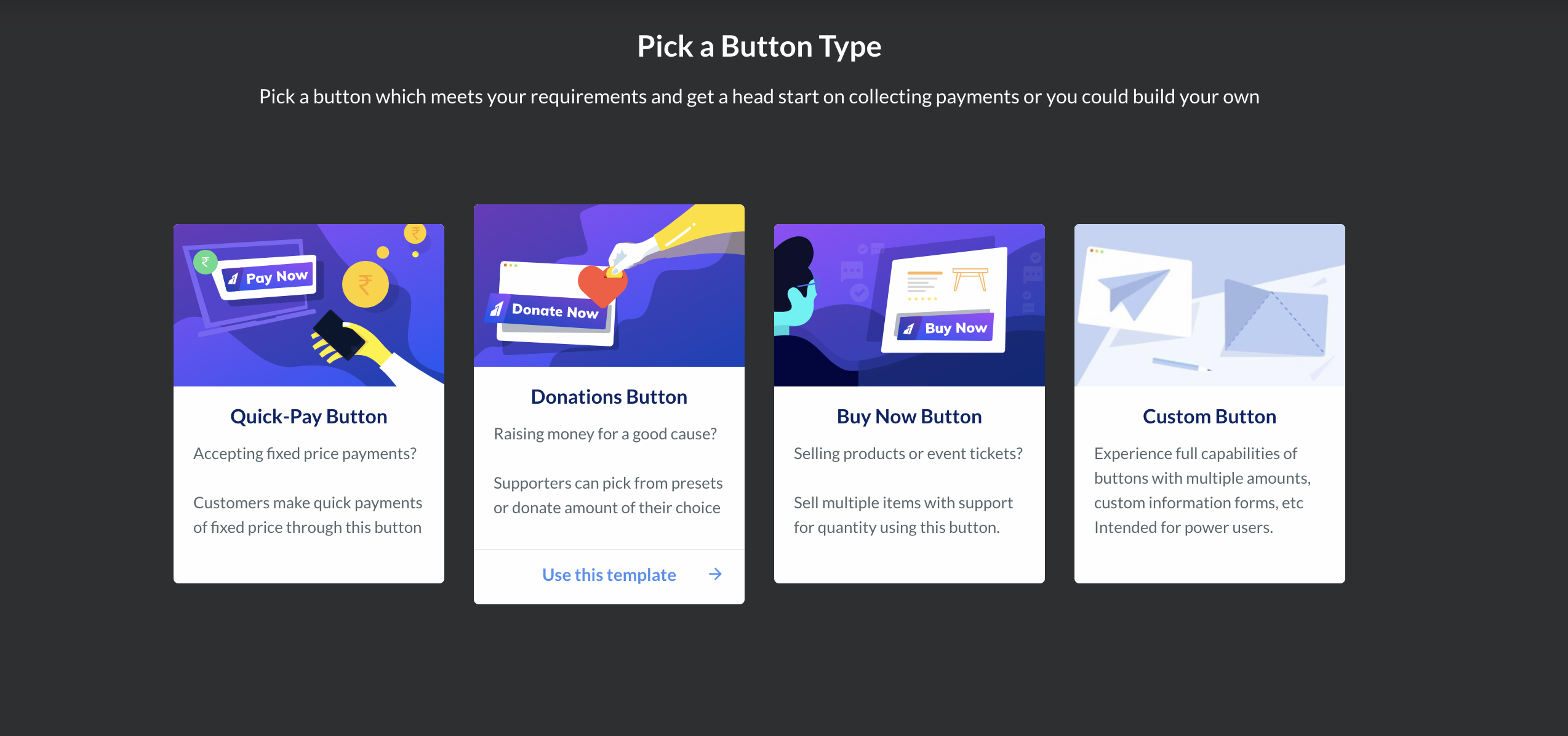Click the Buy Now Button illustration

(x=909, y=305)
